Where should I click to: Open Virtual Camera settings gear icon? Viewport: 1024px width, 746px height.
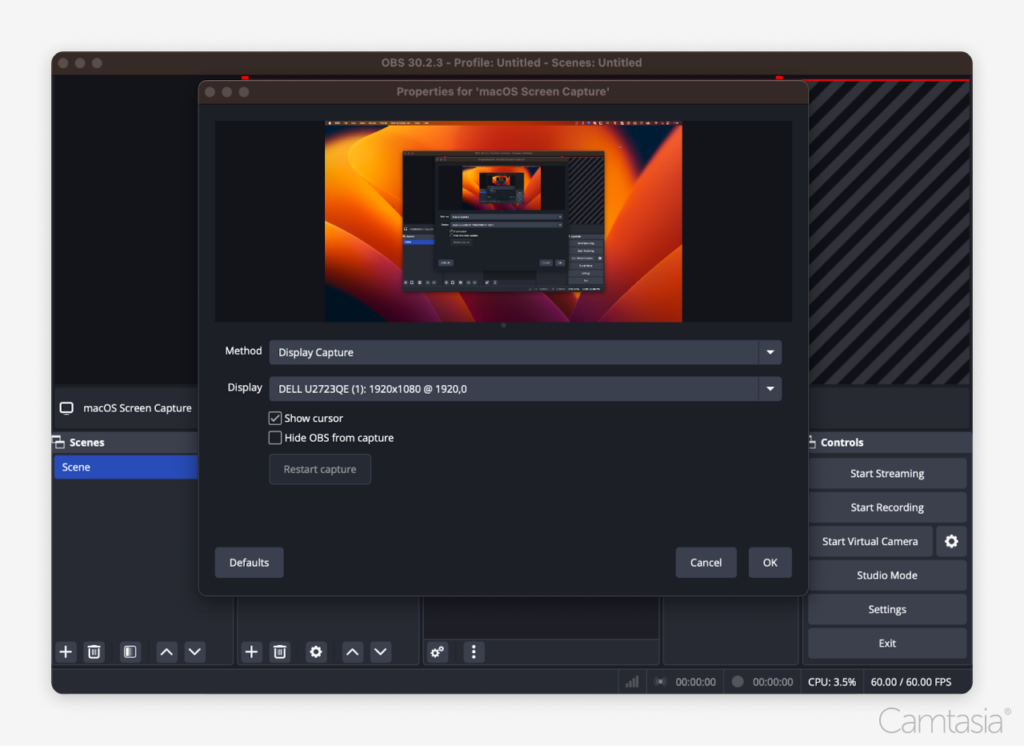coord(952,541)
